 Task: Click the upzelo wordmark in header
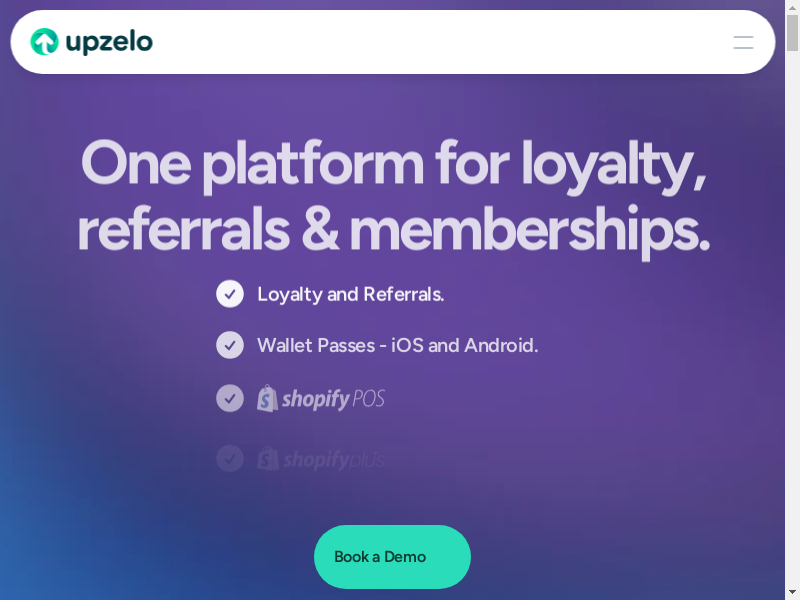110,42
